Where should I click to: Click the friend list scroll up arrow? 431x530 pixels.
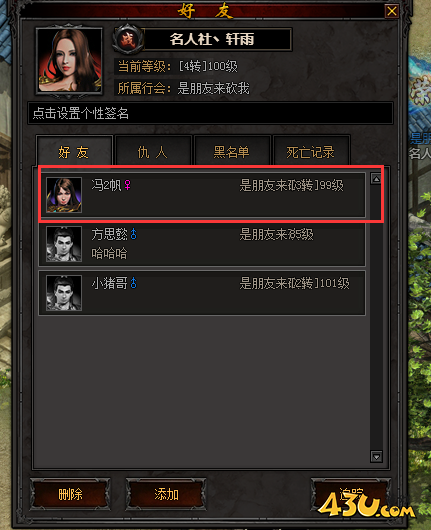point(376,179)
